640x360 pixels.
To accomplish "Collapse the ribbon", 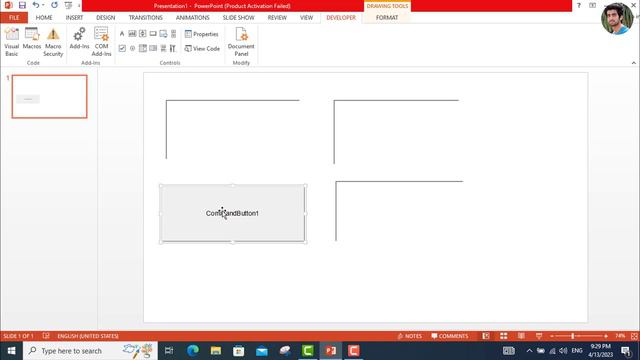I will (x=633, y=62).
